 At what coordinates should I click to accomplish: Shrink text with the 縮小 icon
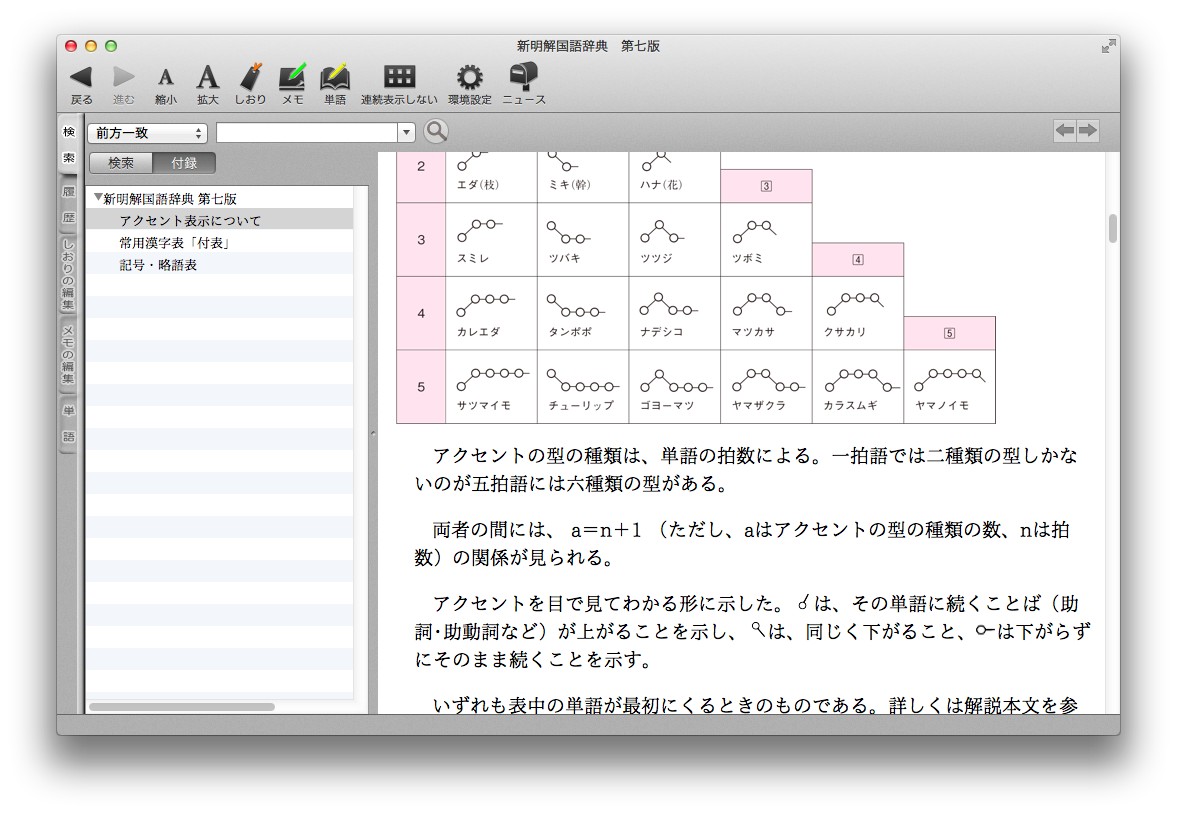(x=166, y=78)
